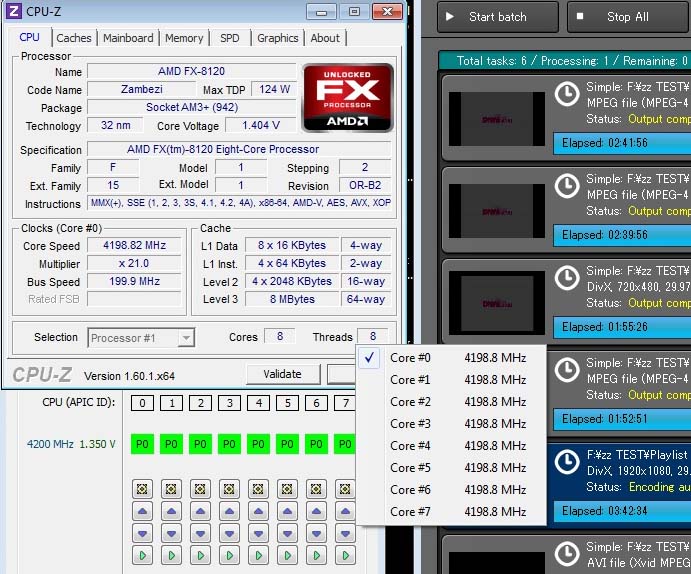Screen dimensions: 691x574
Task: Click the green play icon for CPU 5
Action: point(287,555)
